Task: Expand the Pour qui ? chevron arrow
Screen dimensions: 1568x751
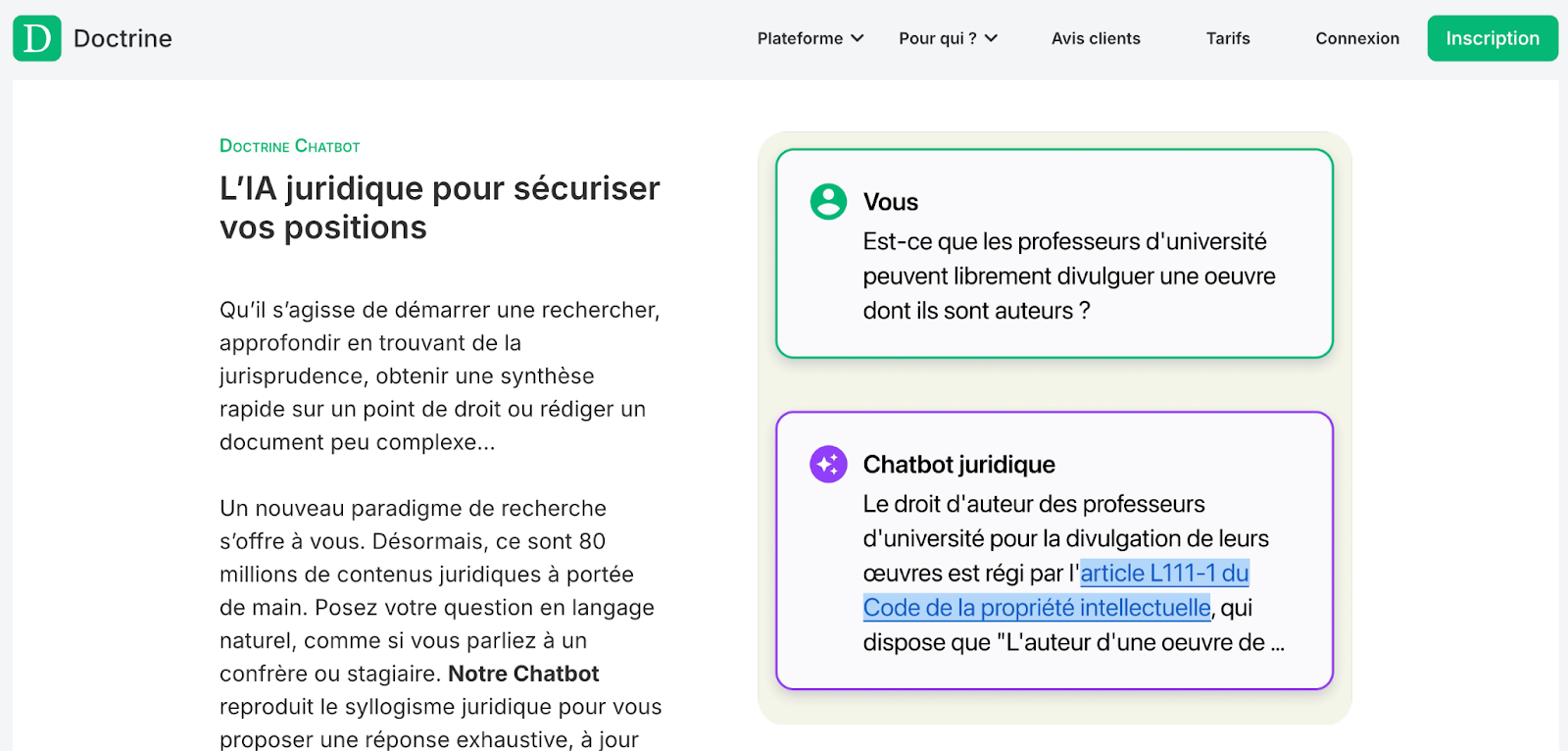Action: coord(991,38)
